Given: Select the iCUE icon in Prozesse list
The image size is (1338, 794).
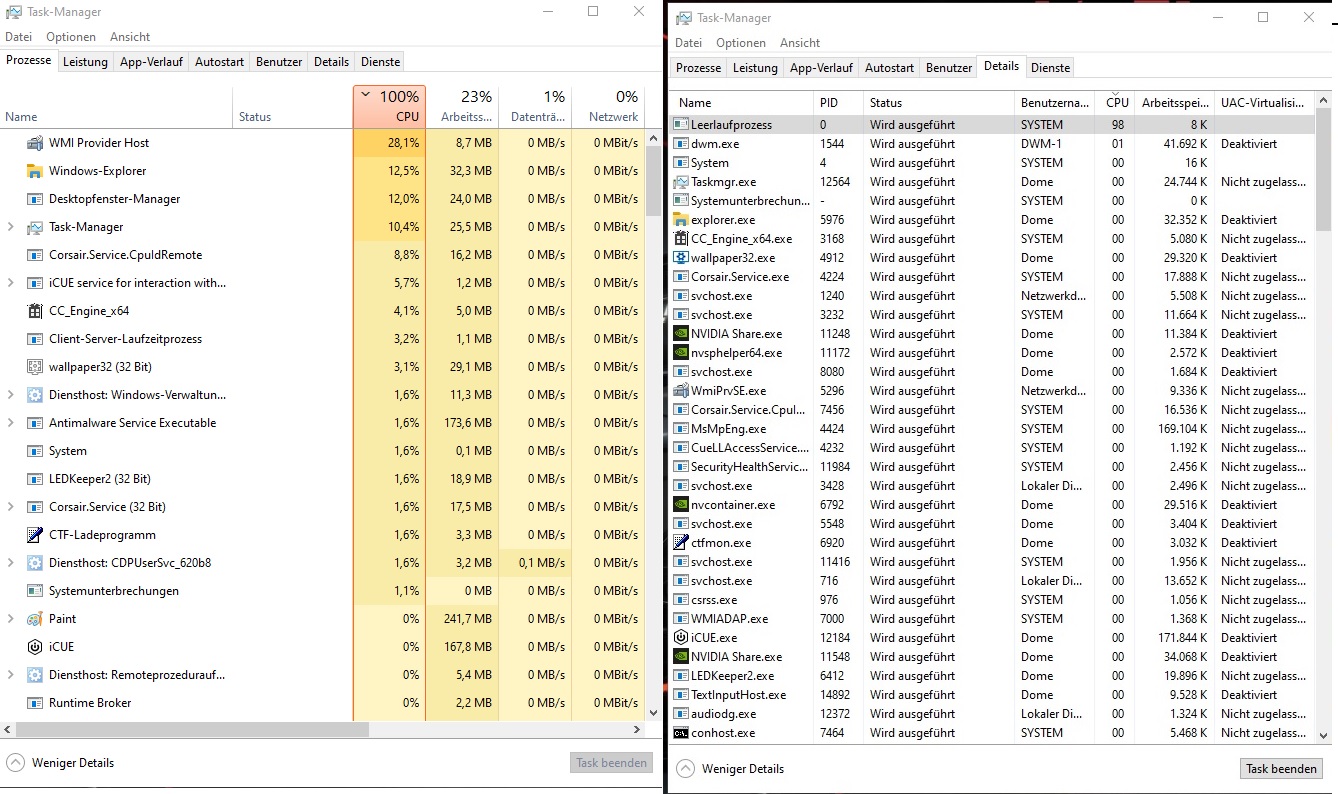Looking at the screenshot, I should click(x=35, y=647).
